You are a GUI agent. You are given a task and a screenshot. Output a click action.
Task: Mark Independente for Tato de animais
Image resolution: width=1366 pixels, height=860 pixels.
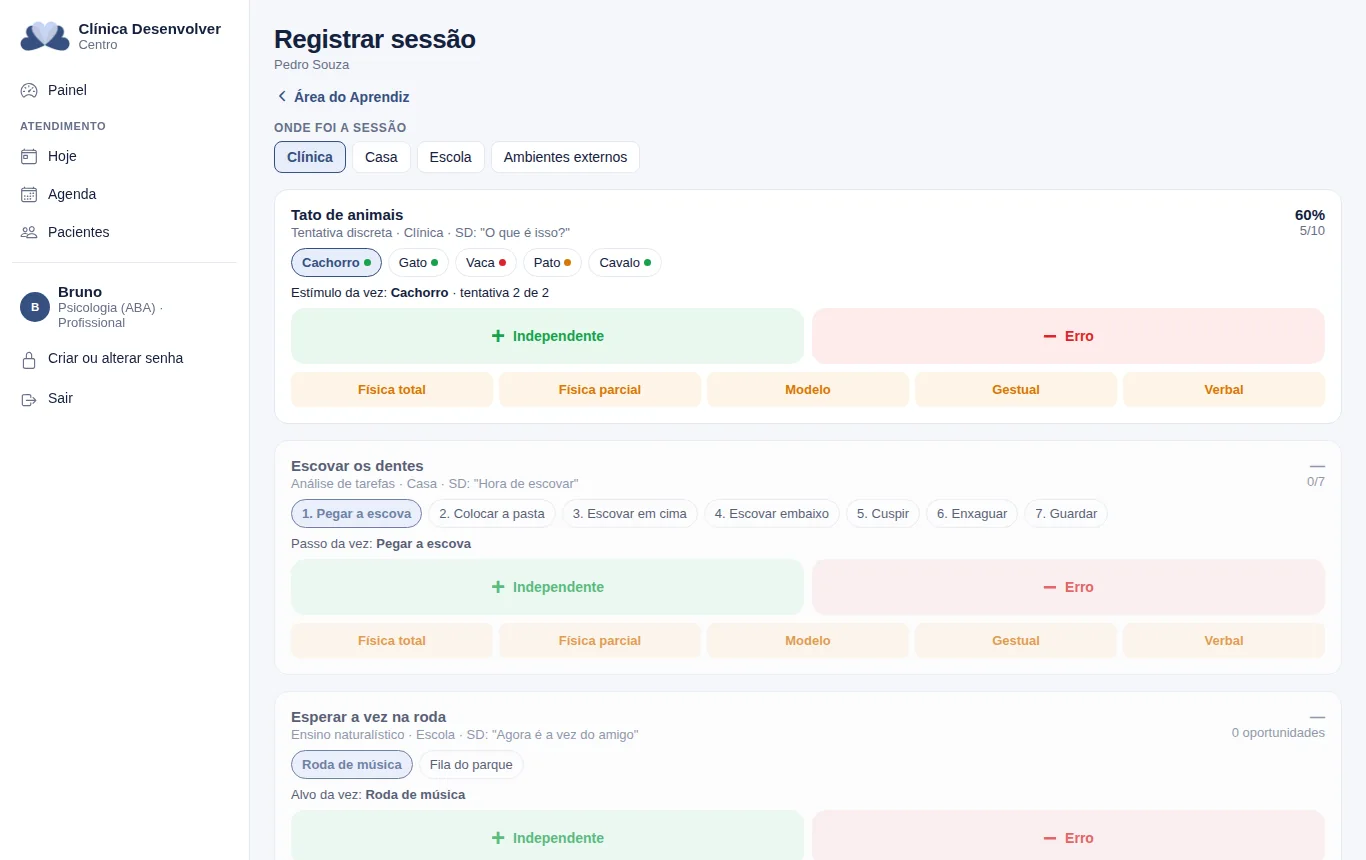point(547,336)
